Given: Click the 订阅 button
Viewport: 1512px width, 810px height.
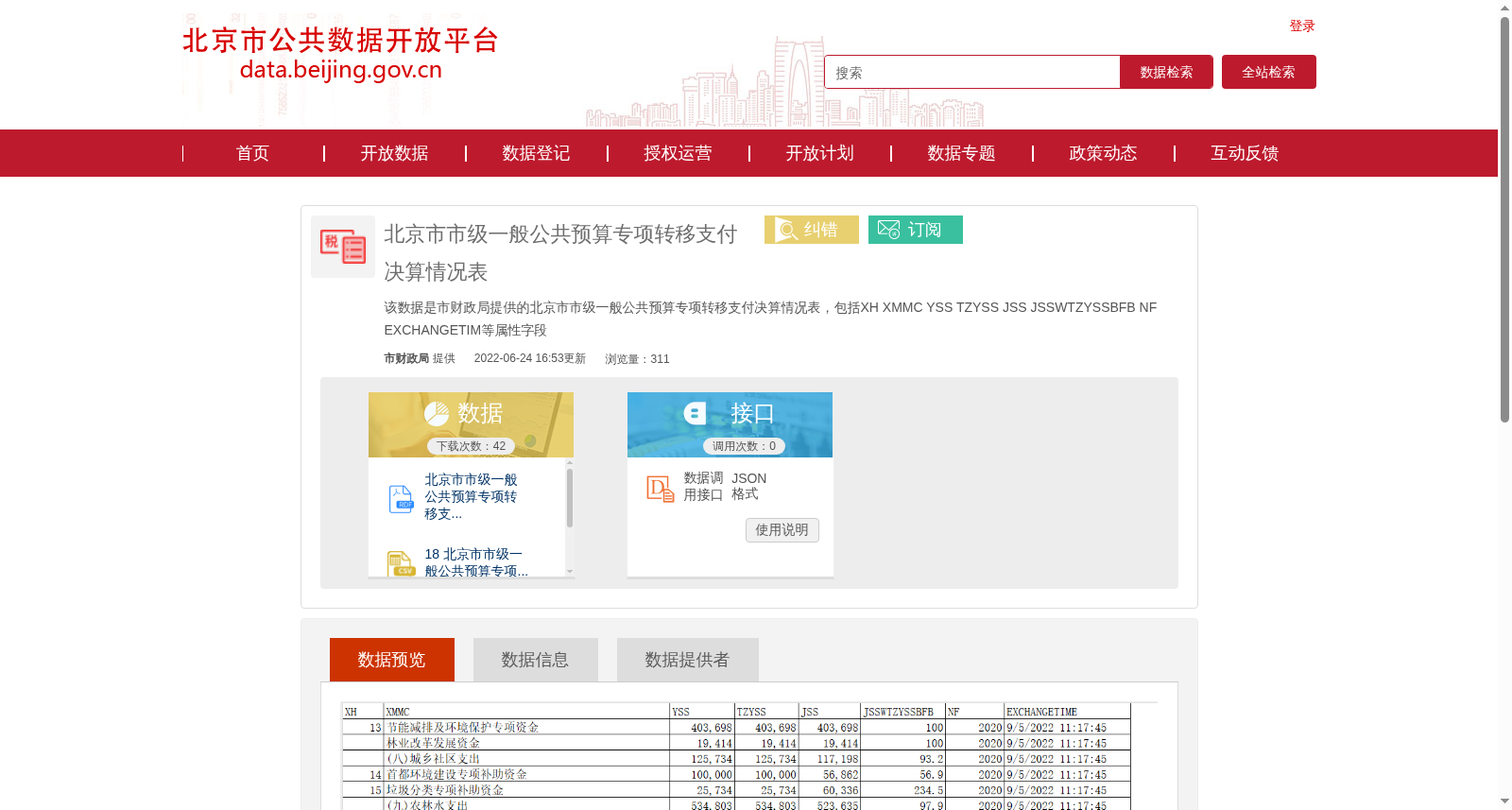Looking at the screenshot, I should pyautogui.click(x=916, y=230).
